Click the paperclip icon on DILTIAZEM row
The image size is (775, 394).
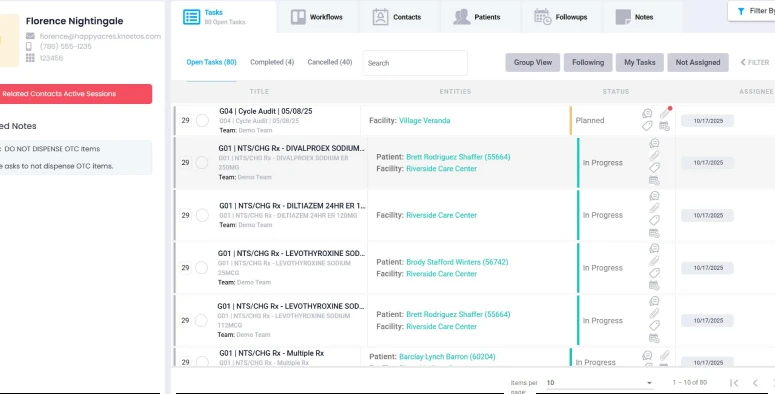(x=654, y=208)
